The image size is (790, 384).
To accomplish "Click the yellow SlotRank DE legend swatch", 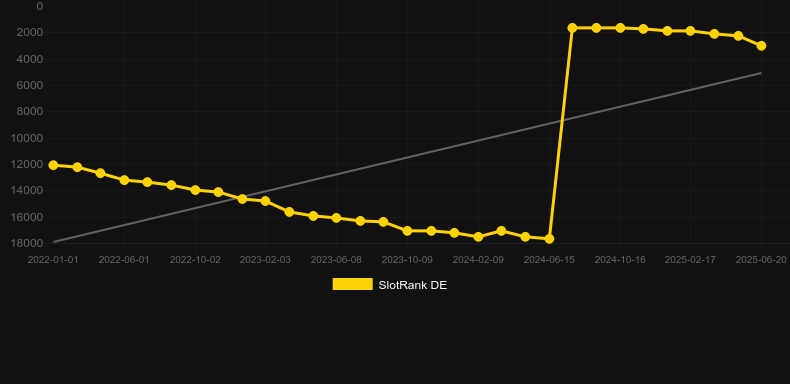I will coord(353,284).
